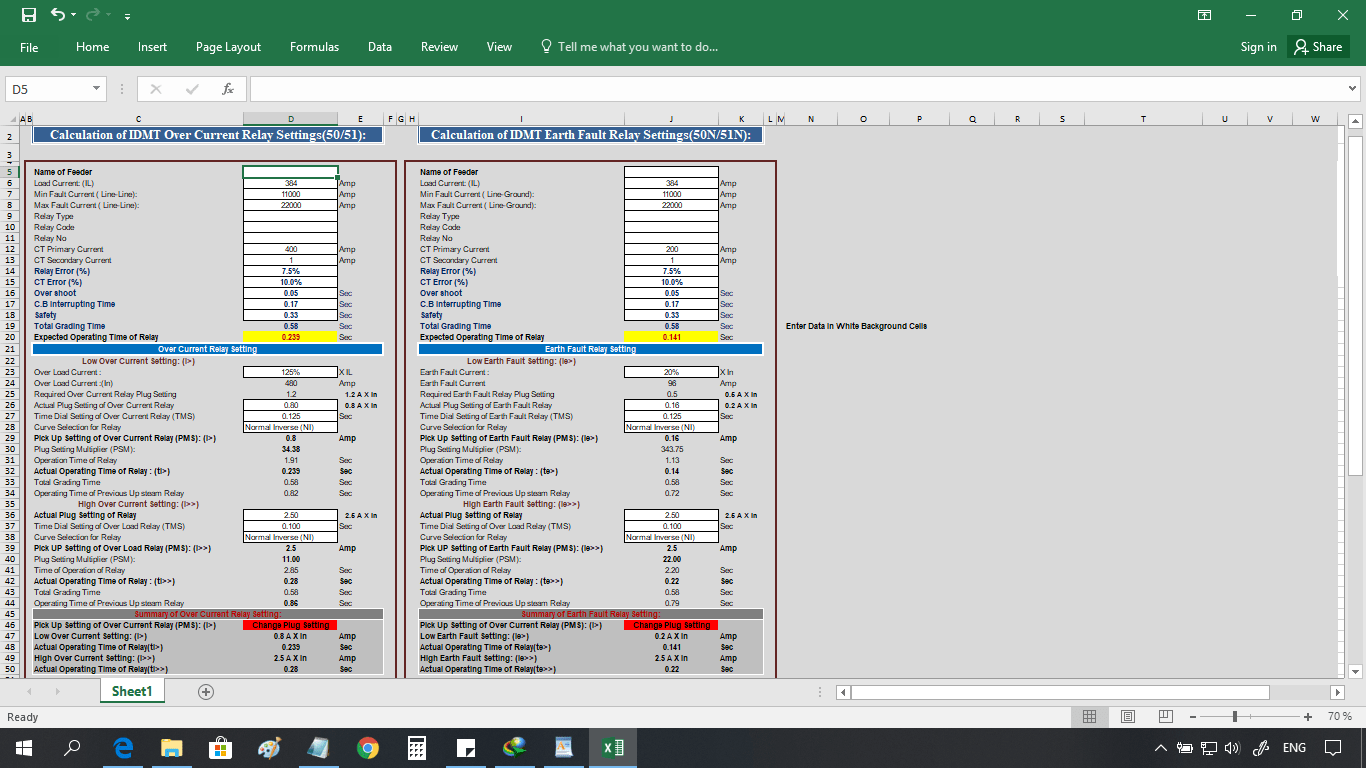Open the Formulas tab

[x=314, y=47]
